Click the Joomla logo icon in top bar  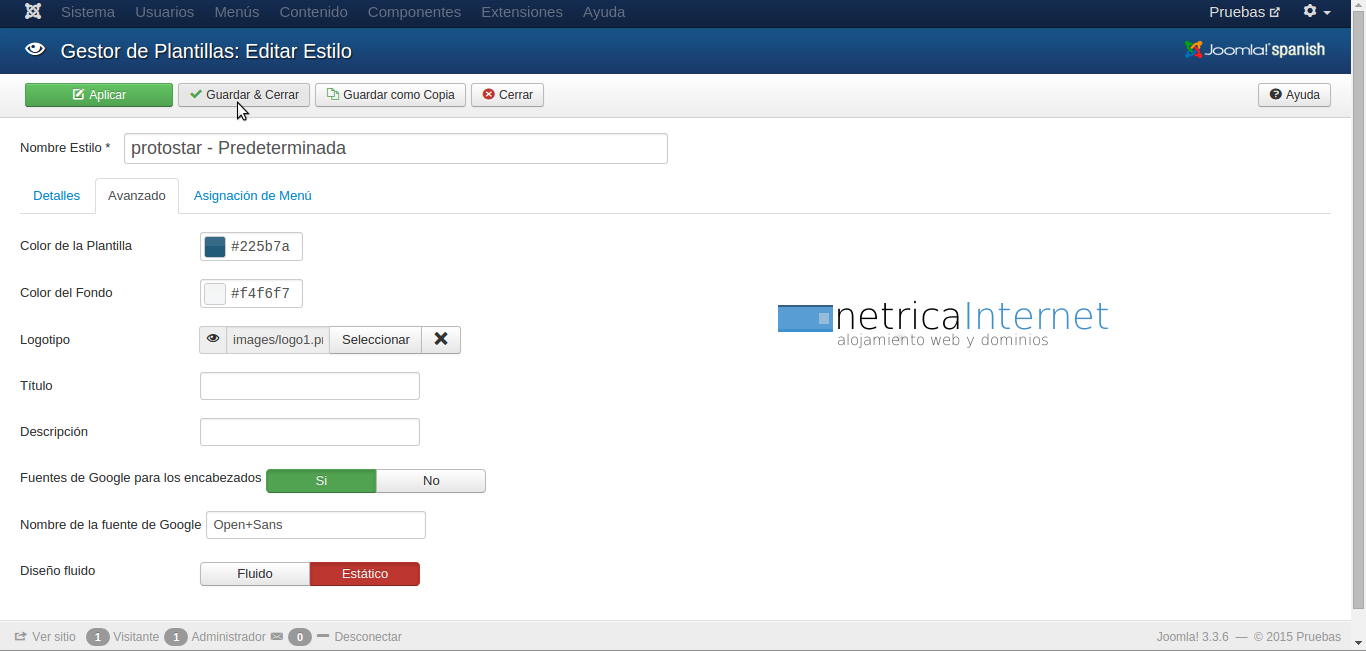[33, 12]
